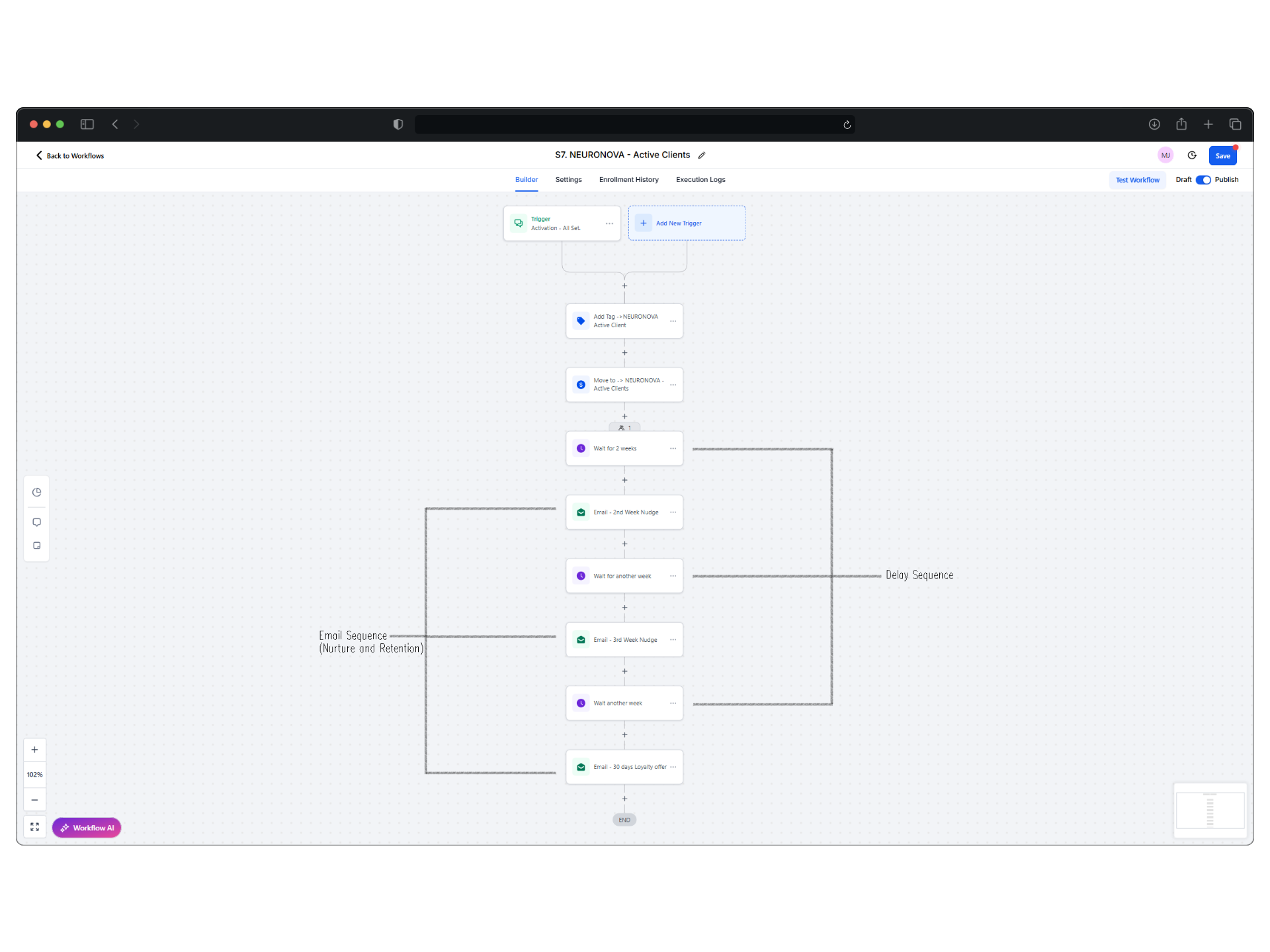This screenshot has height=952, width=1270.
Task: Select Email 3rd Week Nudge envelope icon
Action: pyautogui.click(x=581, y=640)
